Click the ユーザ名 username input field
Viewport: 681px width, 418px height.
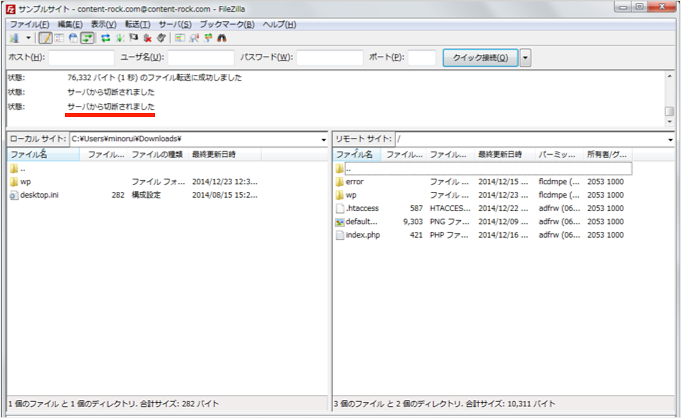201,57
